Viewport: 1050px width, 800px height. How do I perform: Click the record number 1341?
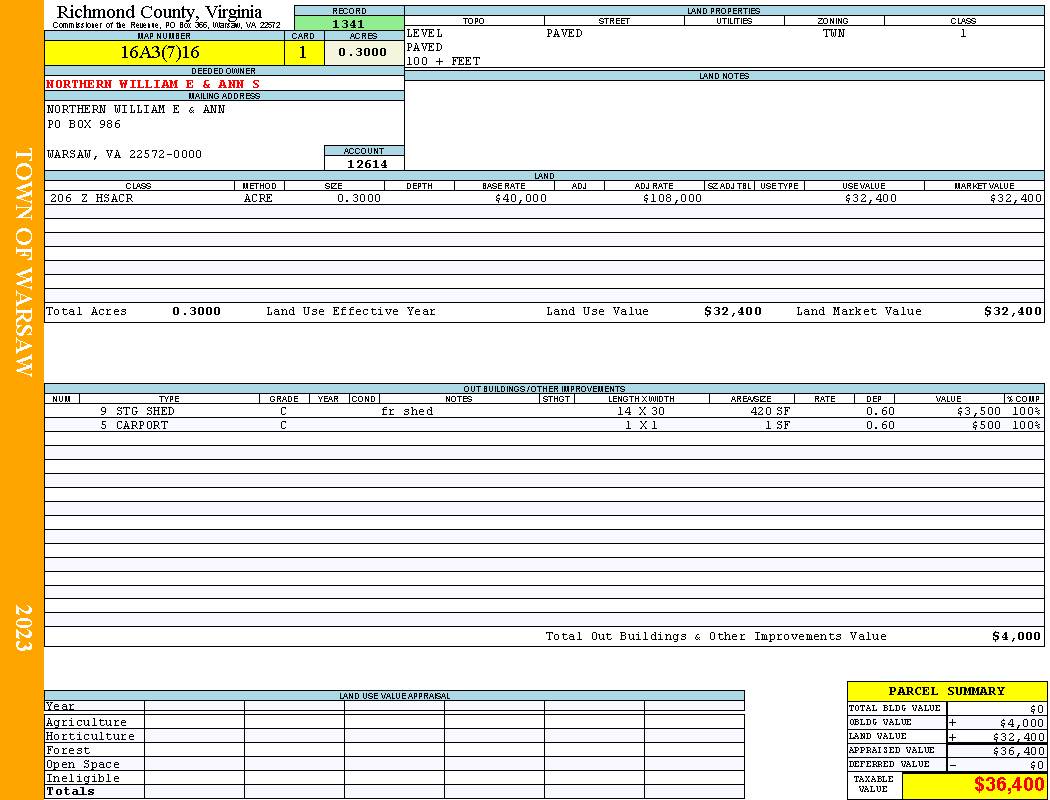349,24
